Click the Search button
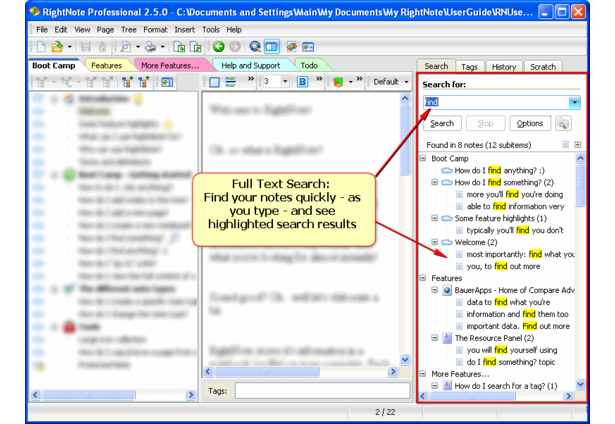615x424 pixels. [442, 124]
